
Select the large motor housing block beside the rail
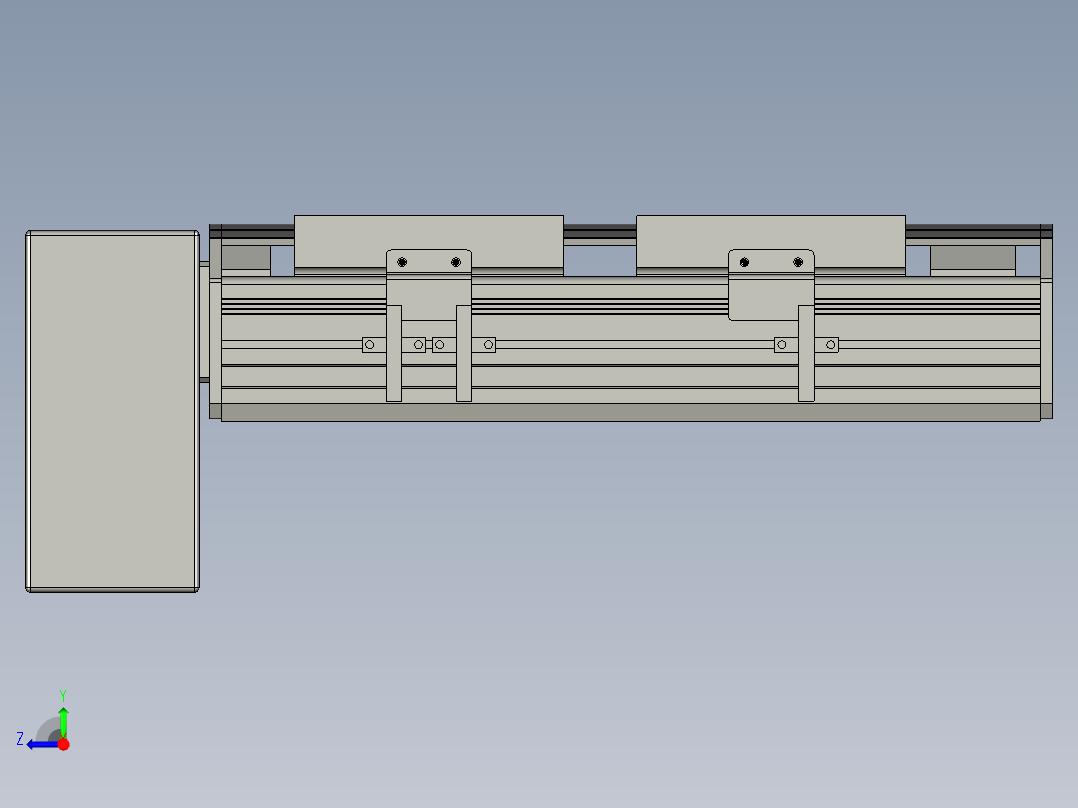[112, 411]
